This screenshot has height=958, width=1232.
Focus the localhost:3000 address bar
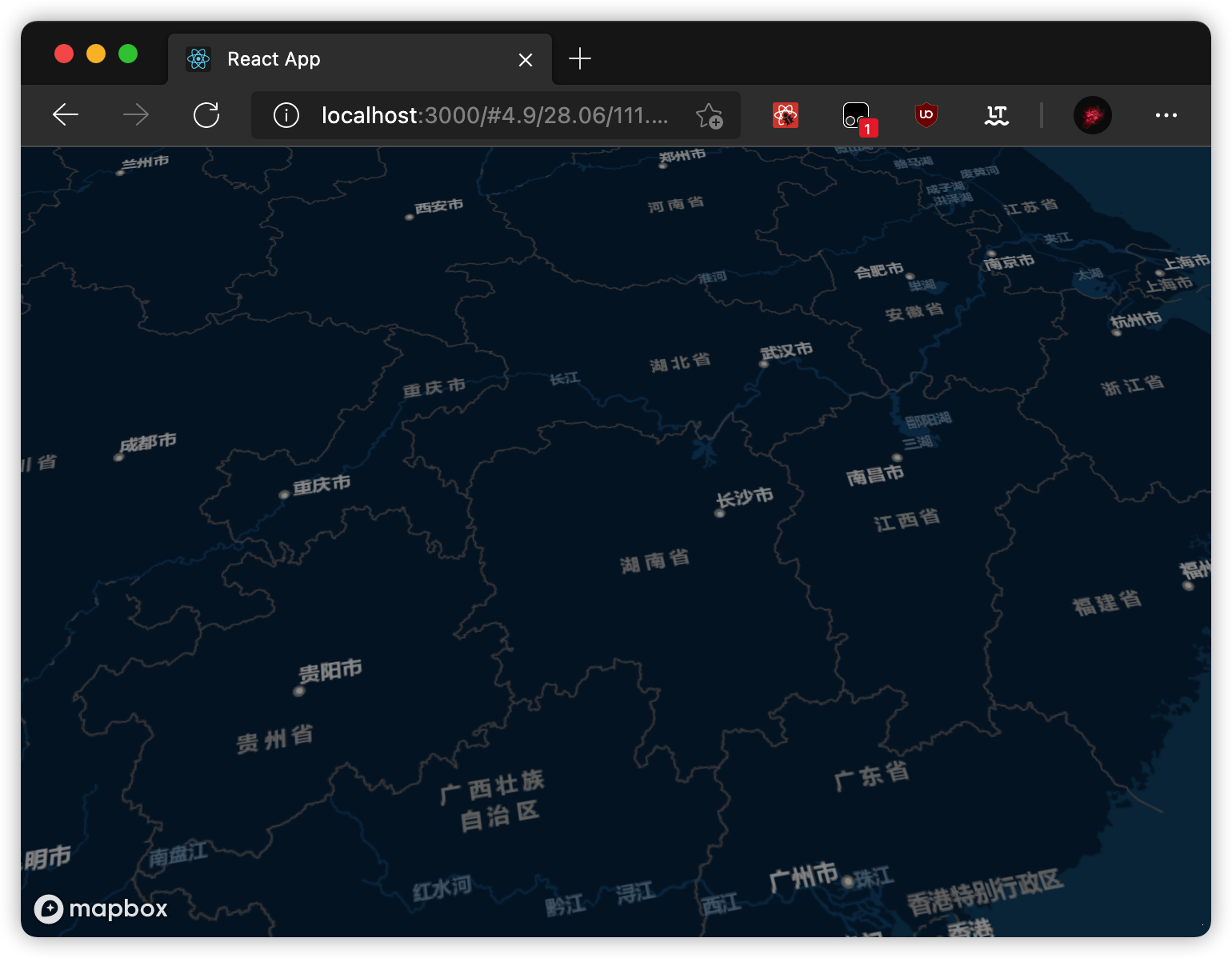tap(494, 115)
